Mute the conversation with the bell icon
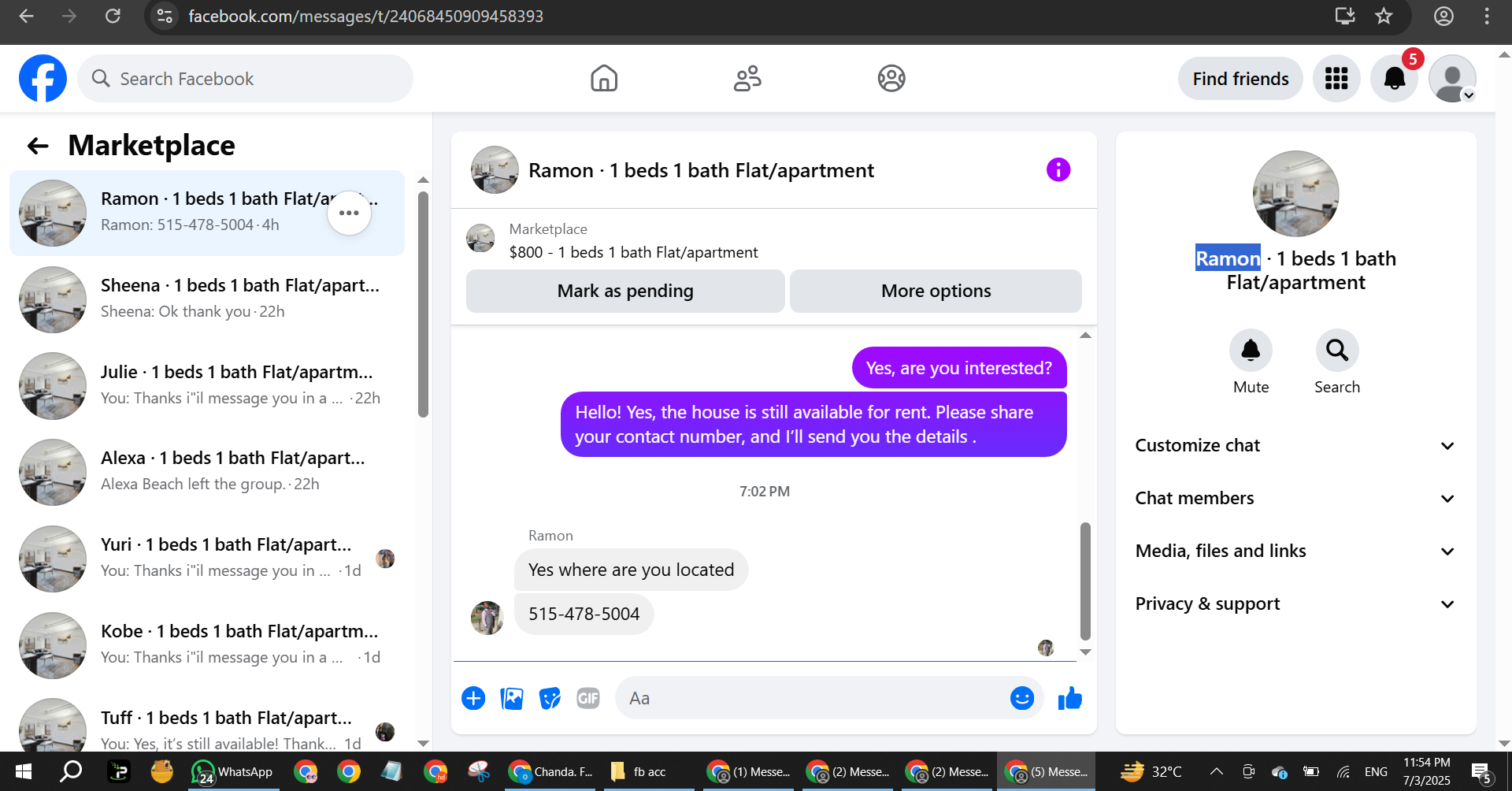 [x=1251, y=350]
